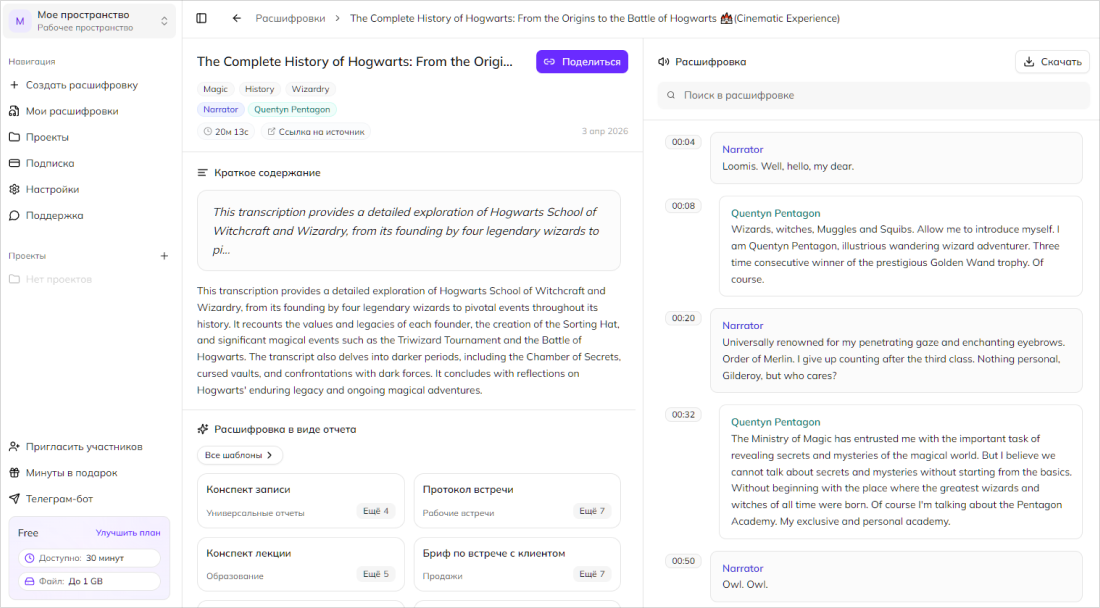Open Настройки in the sidebar

click(52, 189)
